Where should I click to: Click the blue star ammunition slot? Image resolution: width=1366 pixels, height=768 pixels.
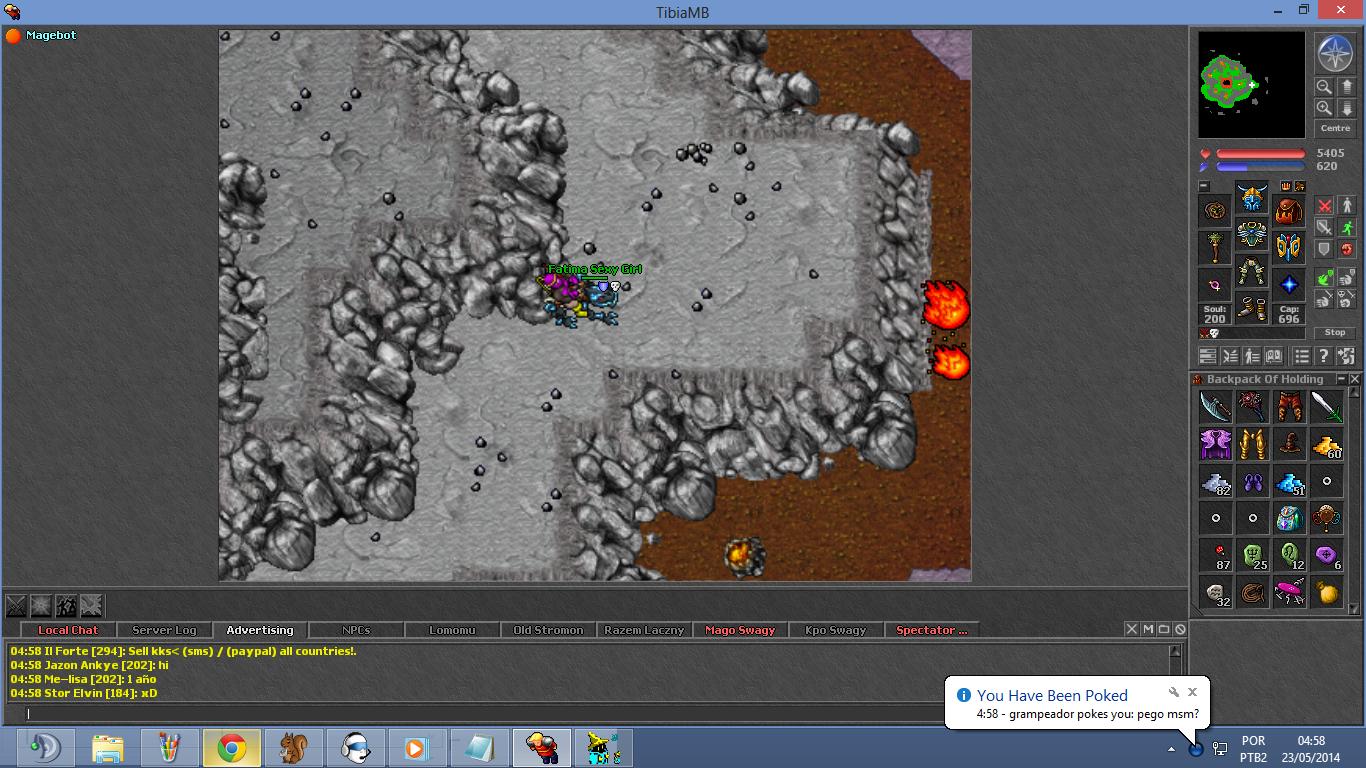pos(1289,285)
